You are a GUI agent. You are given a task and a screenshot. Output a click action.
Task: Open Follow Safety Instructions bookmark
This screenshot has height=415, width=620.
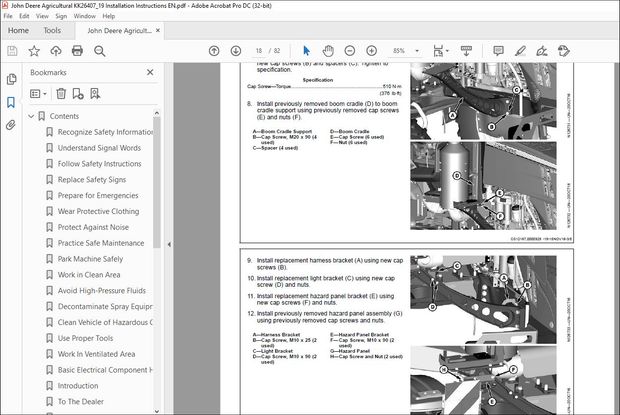(99, 164)
